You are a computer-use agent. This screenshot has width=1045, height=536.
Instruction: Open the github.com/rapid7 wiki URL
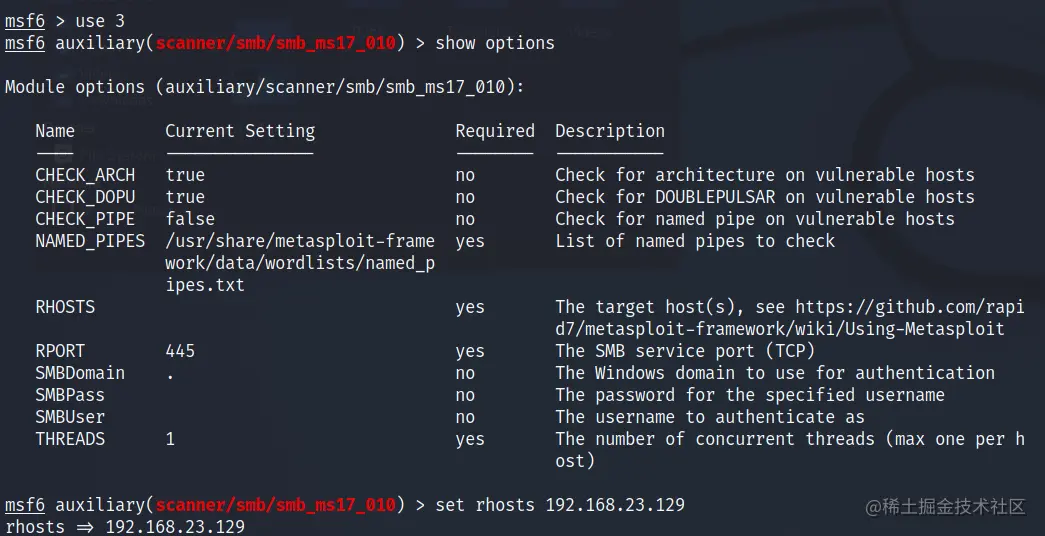click(x=910, y=307)
